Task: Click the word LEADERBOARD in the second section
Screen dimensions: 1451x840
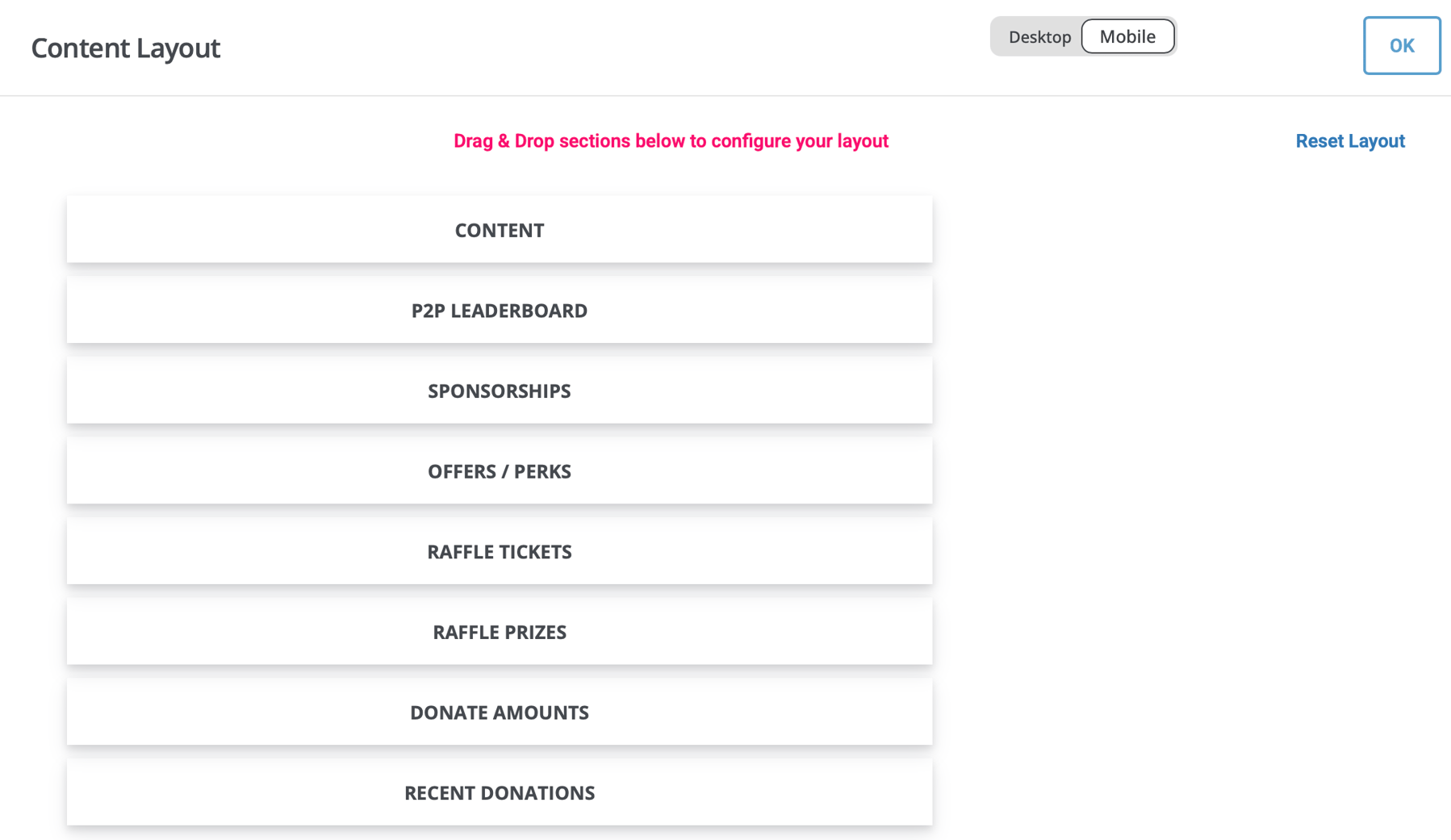Action: (x=519, y=311)
